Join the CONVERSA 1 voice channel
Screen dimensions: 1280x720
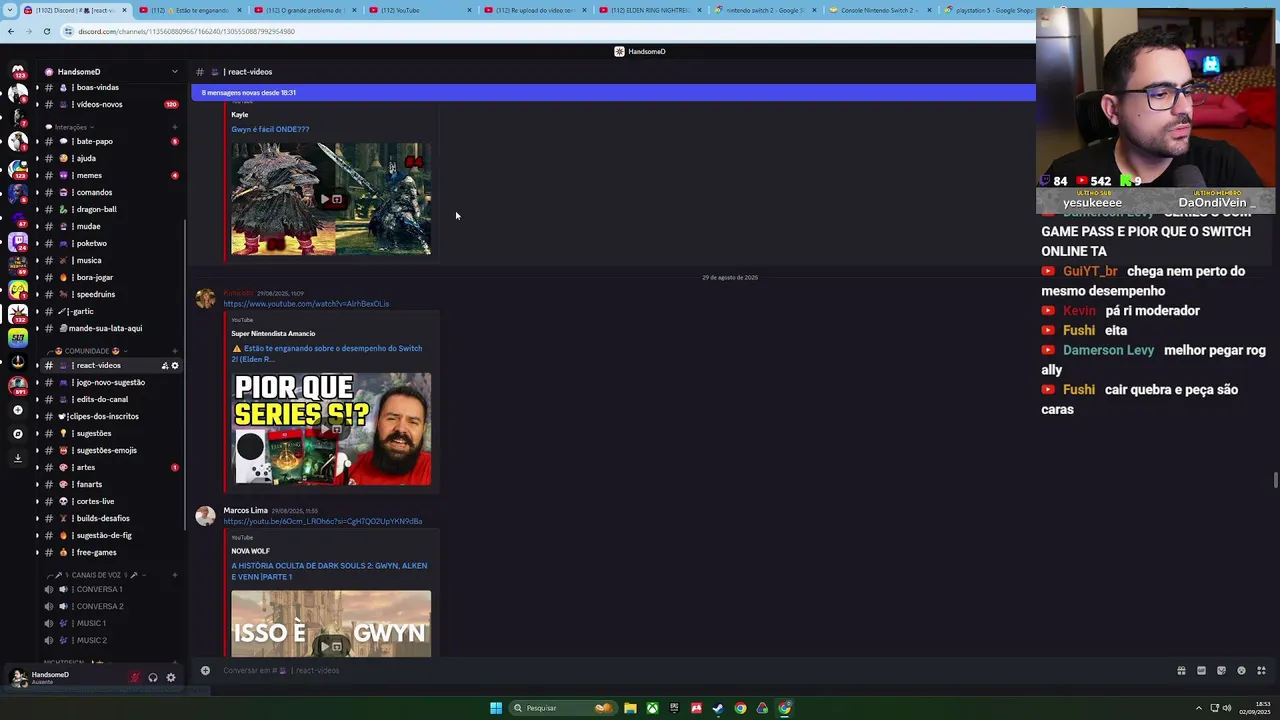click(x=111, y=589)
